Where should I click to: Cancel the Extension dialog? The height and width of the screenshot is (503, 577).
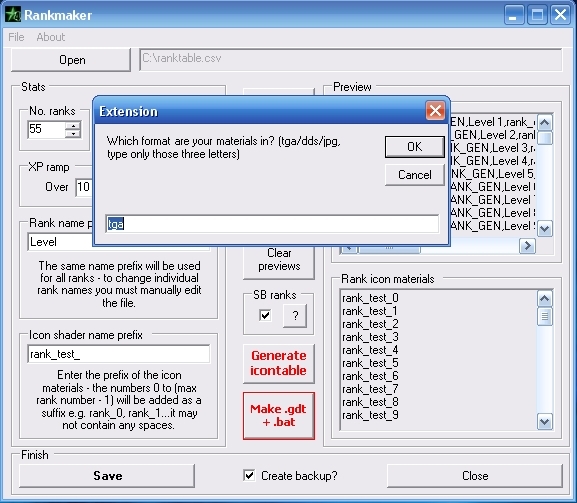[415, 175]
